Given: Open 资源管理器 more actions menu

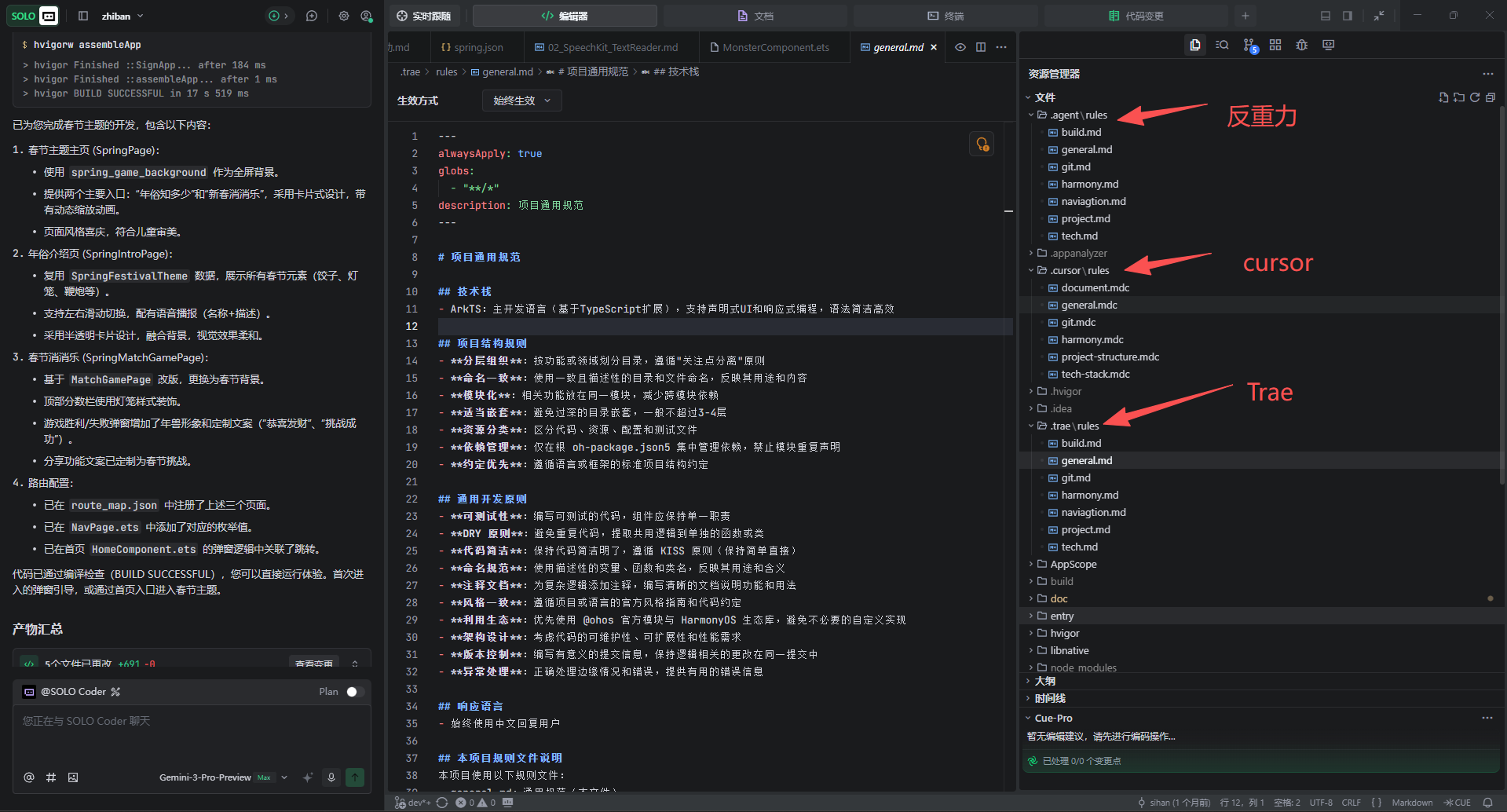Looking at the screenshot, I should point(1488,74).
